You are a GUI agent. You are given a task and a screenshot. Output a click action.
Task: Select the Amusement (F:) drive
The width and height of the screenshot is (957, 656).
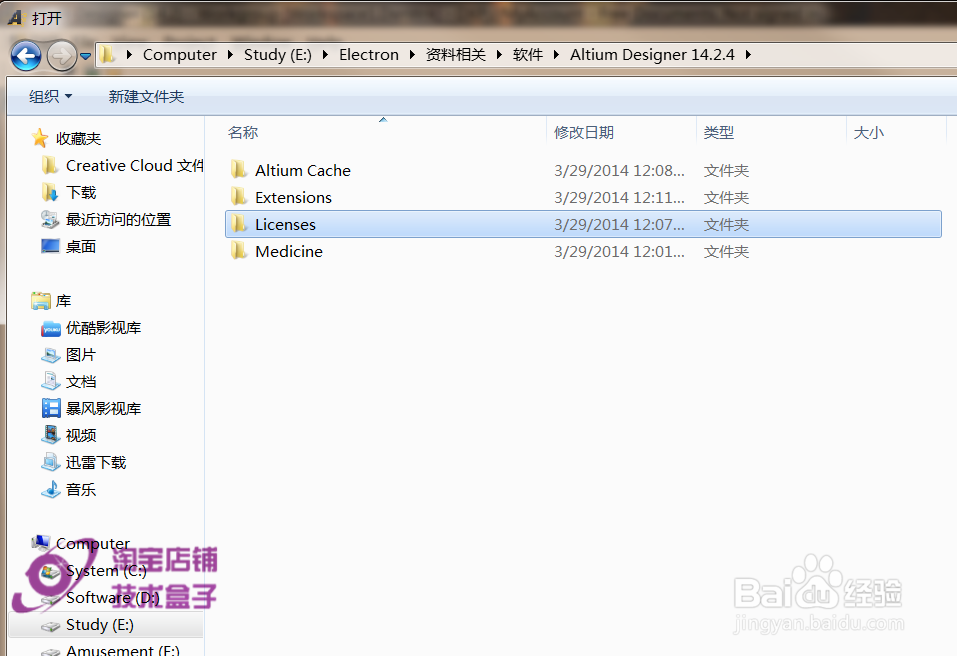coord(123,649)
